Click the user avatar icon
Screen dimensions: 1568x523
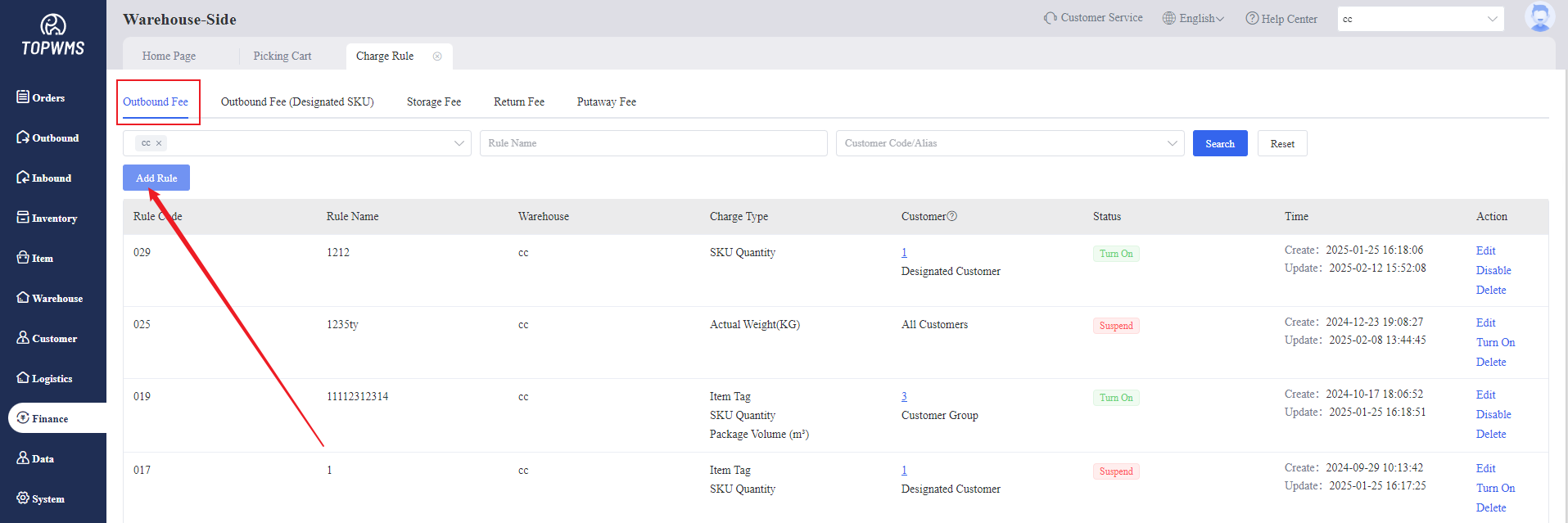[1539, 17]
